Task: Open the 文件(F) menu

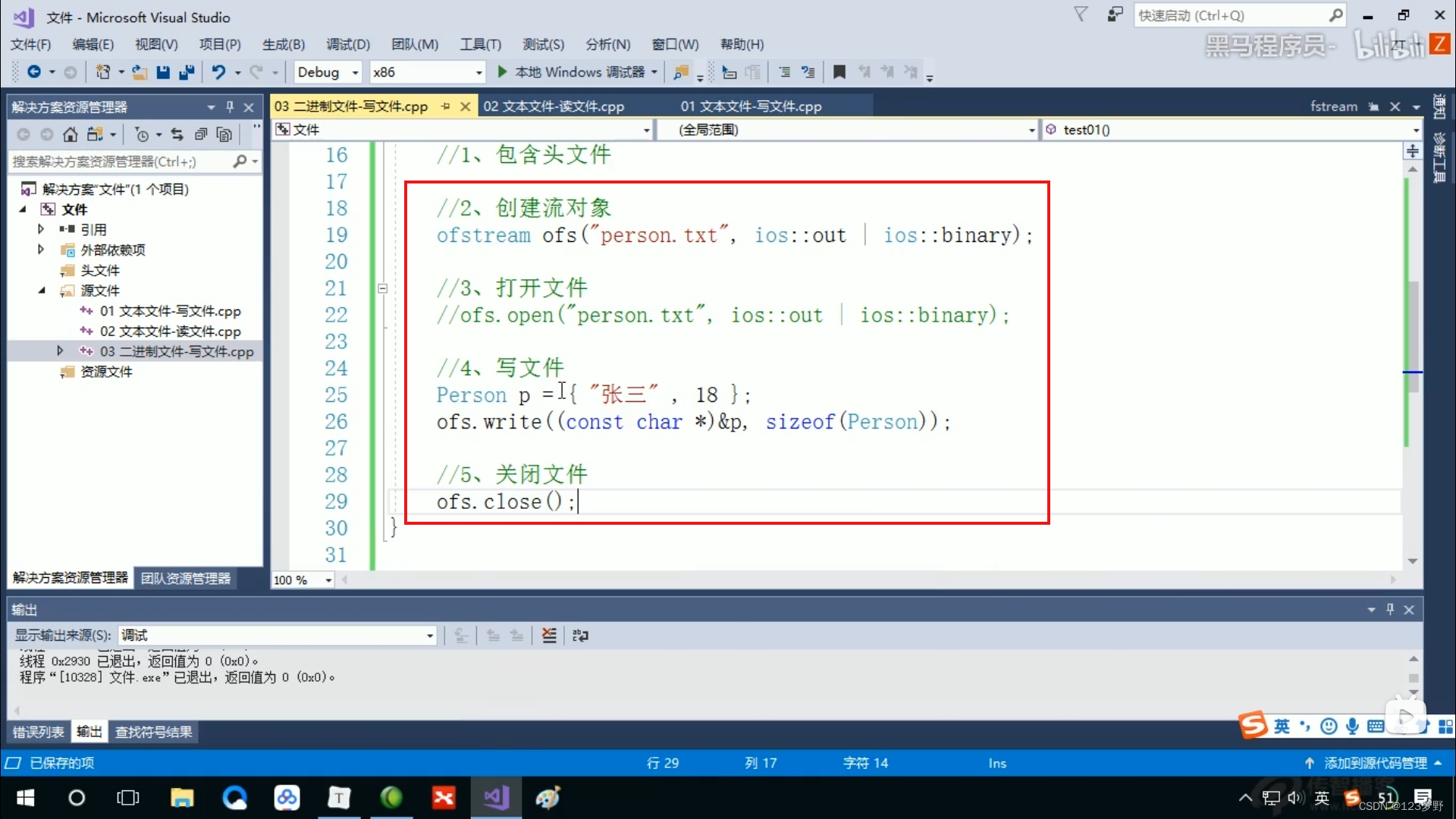Action: click(x=30, y=45)
